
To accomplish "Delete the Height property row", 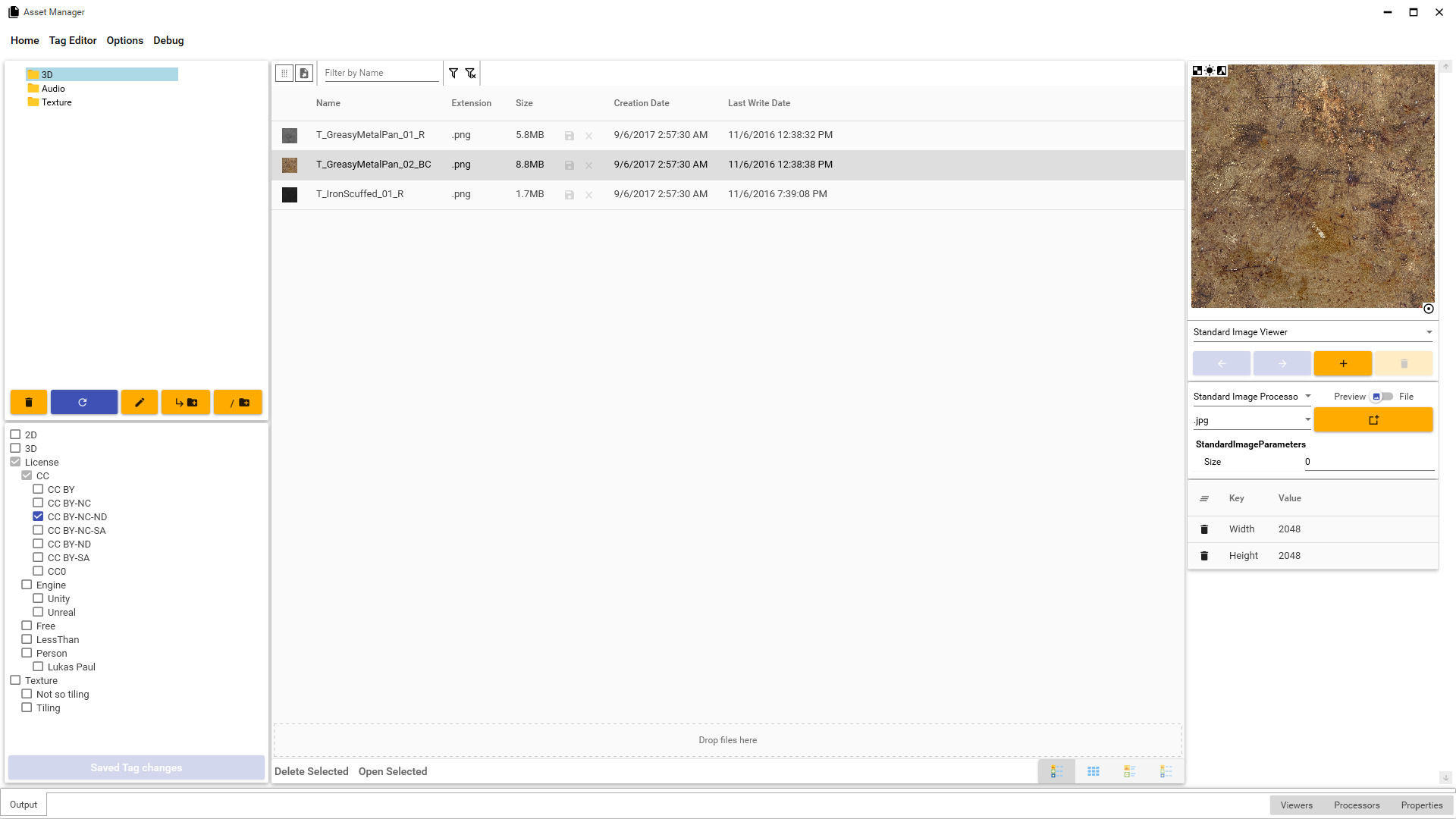I will pyautogui.click(x=1204, y=556).
